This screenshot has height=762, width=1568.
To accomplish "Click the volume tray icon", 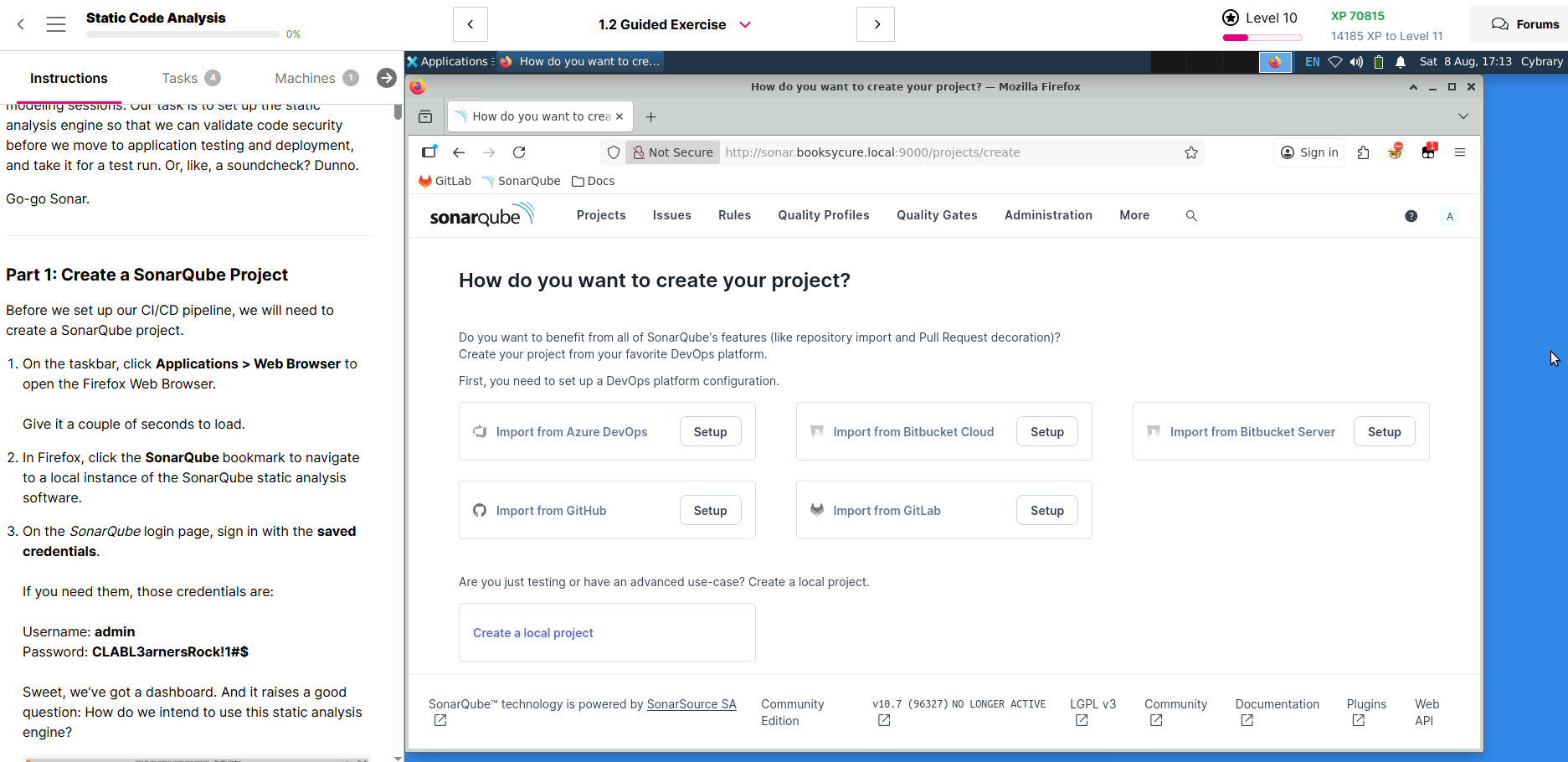I will (1356, 62).
